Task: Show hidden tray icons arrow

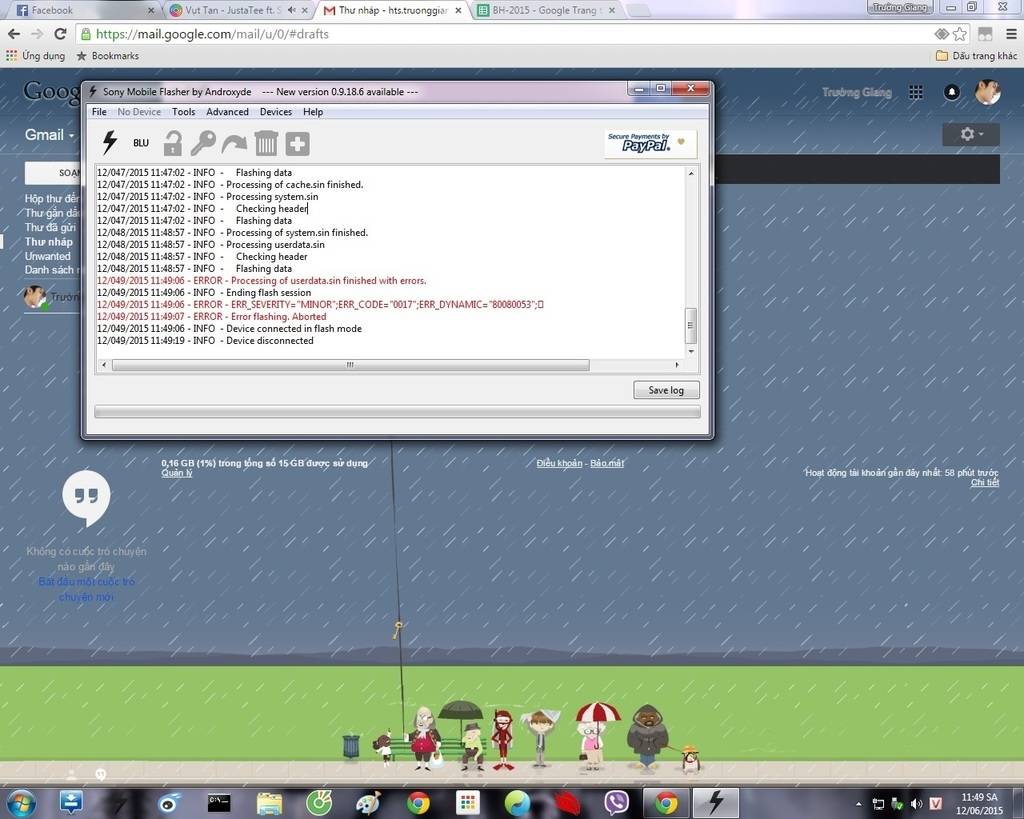Action: (859, 803)
